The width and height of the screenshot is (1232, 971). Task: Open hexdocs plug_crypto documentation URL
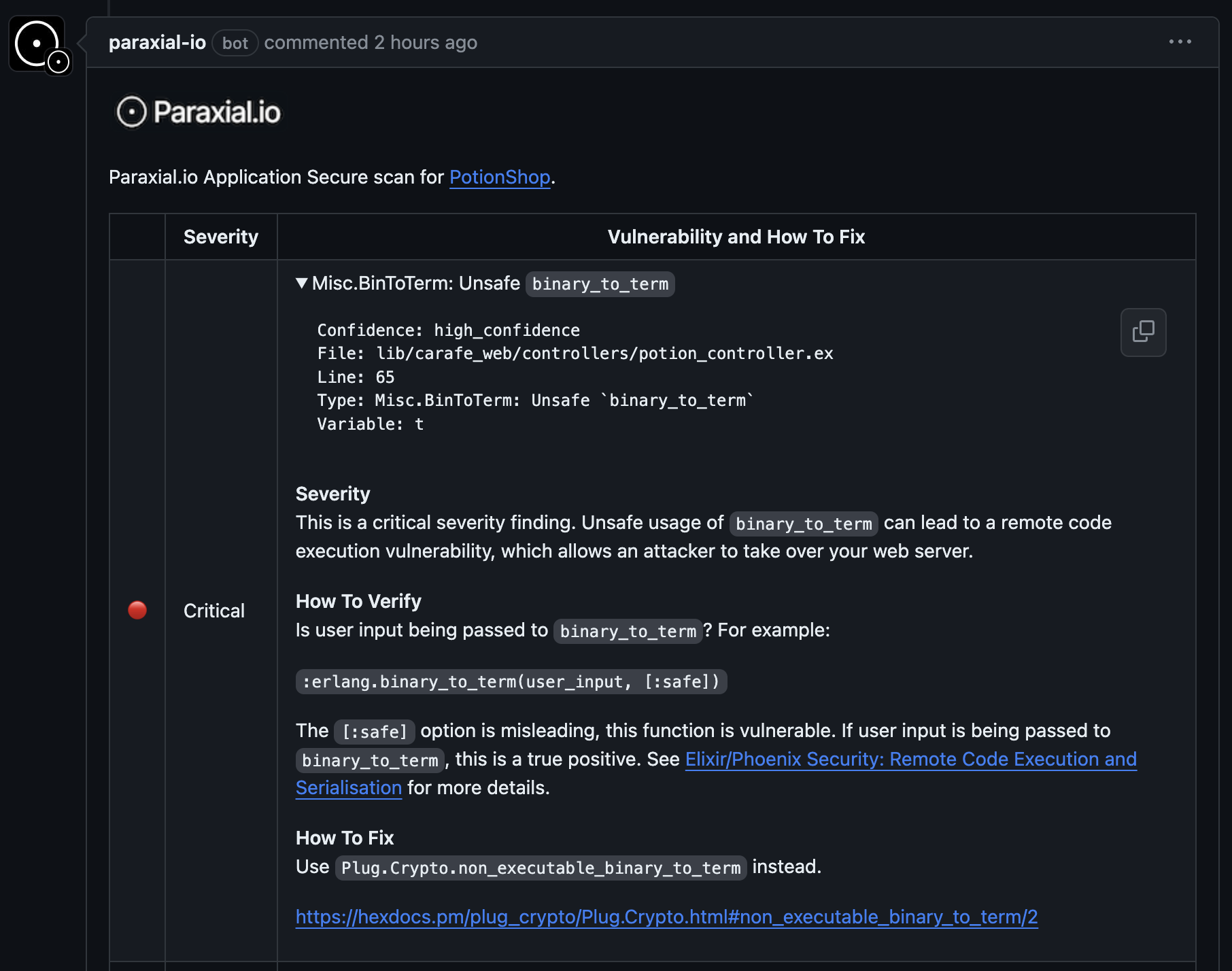point(666,917)
